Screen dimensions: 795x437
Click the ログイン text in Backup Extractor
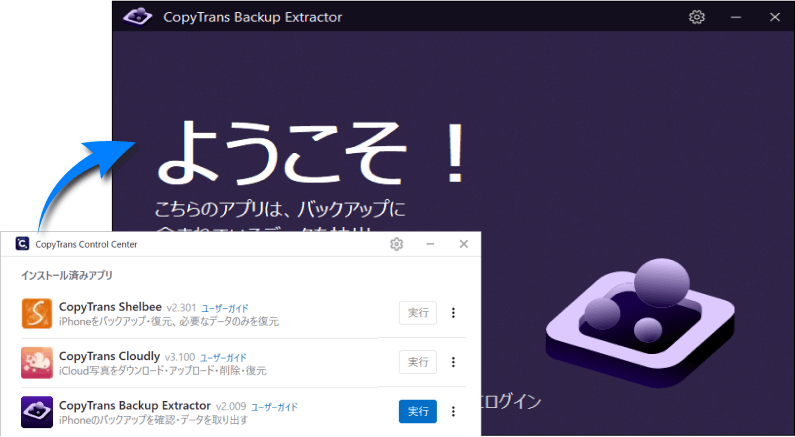point(512,402)
